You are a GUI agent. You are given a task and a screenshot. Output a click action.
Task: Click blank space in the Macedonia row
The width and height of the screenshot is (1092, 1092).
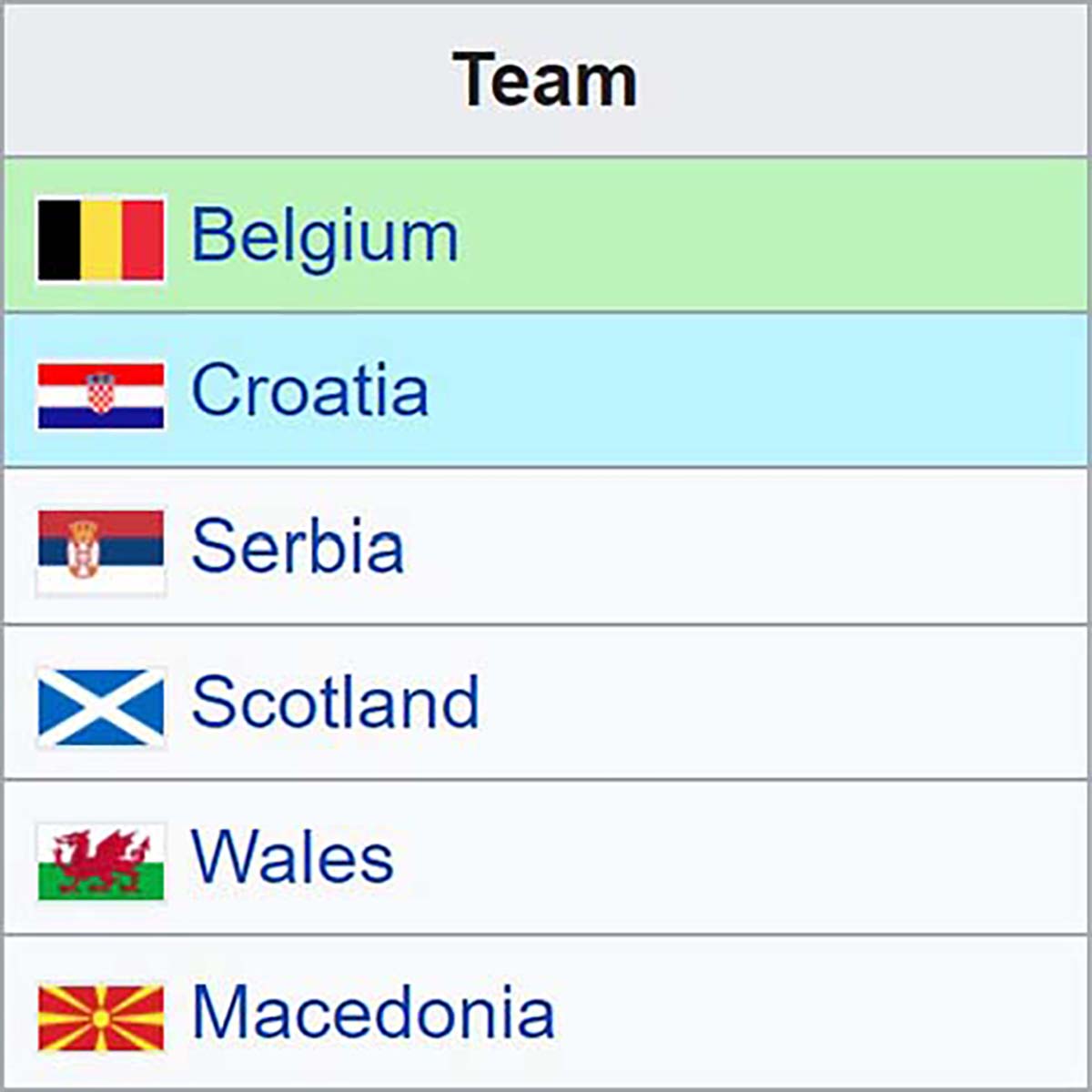819,1013
